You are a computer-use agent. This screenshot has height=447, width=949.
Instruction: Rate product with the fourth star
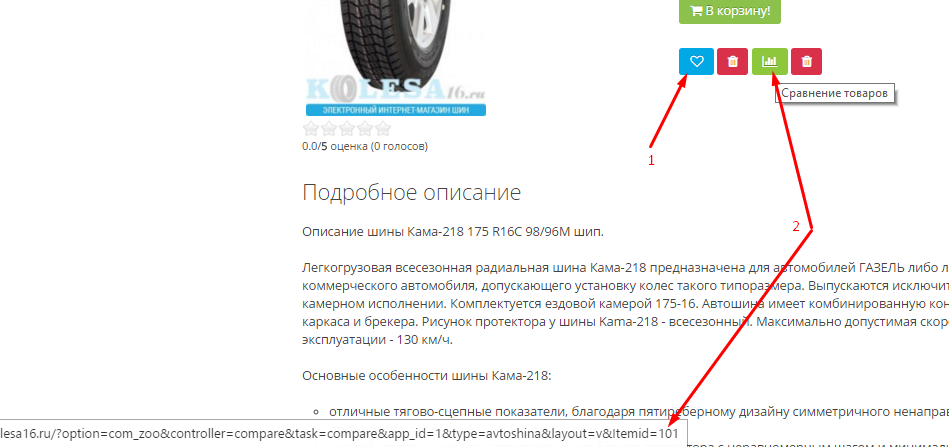(365, 128)
